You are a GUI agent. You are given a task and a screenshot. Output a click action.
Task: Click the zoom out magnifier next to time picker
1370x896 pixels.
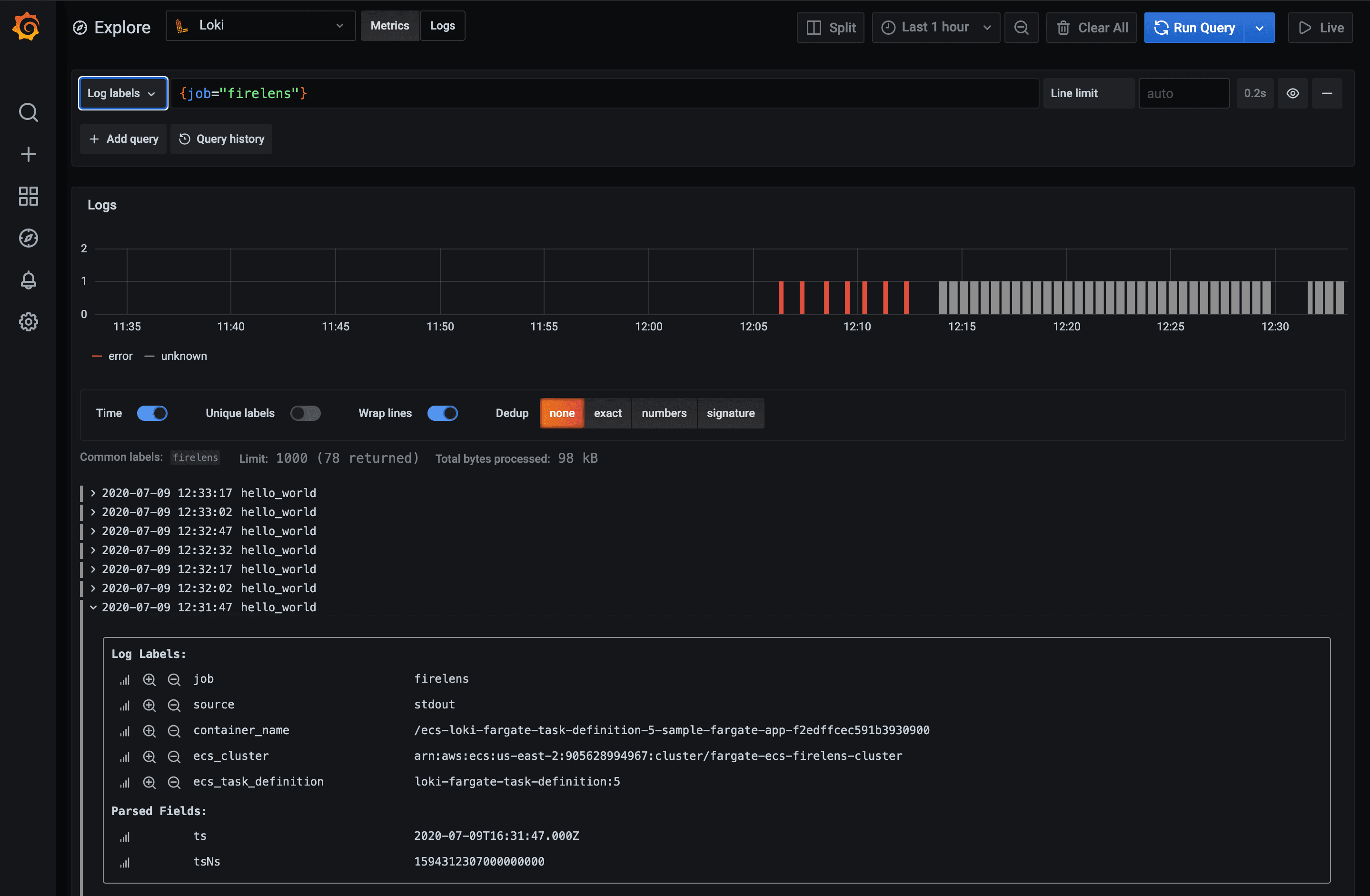1022,27
